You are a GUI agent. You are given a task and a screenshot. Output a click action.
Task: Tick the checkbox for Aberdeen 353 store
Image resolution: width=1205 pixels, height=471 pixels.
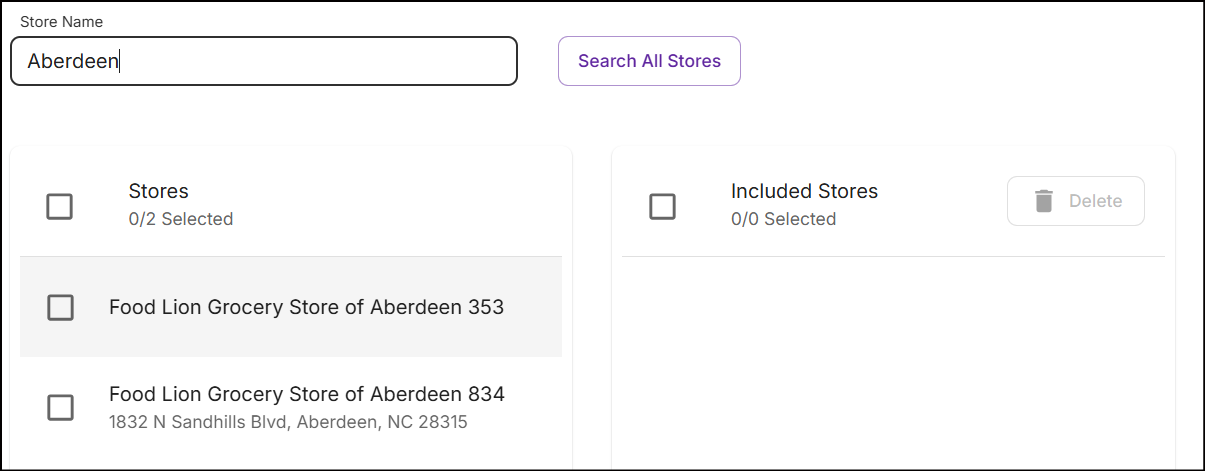point(61,308)
